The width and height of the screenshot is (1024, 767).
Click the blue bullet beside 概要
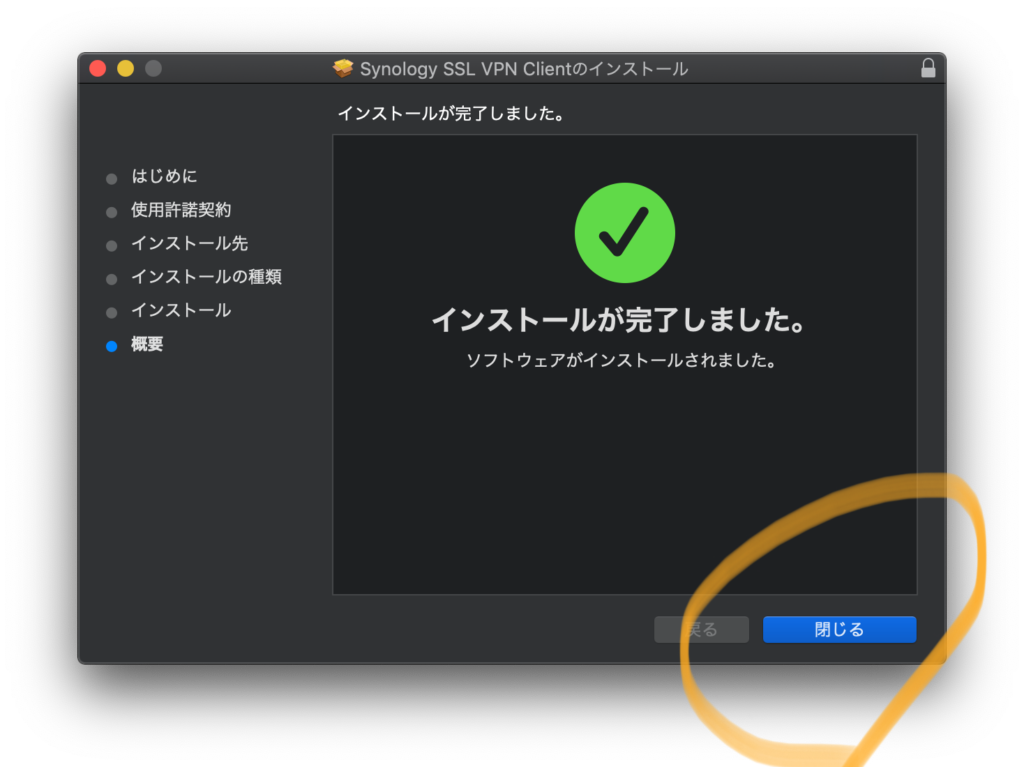(x=112, y=346)
